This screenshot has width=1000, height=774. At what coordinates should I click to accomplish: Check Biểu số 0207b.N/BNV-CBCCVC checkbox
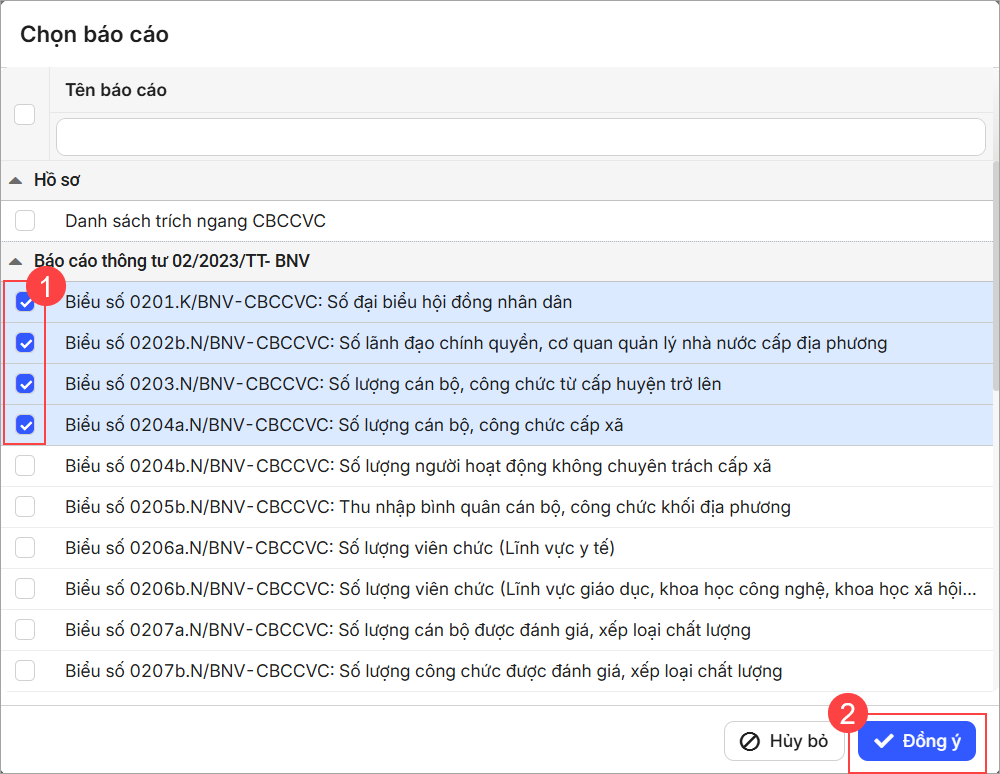click(25, 670)
